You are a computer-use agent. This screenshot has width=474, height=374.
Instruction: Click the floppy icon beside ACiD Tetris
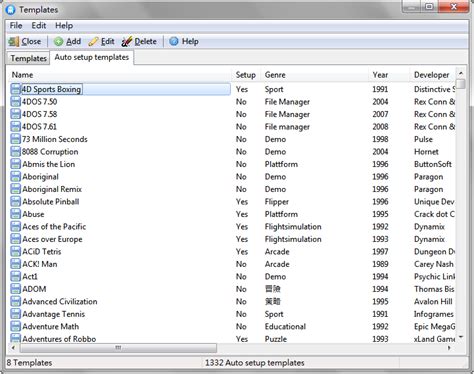coord(15,252)
